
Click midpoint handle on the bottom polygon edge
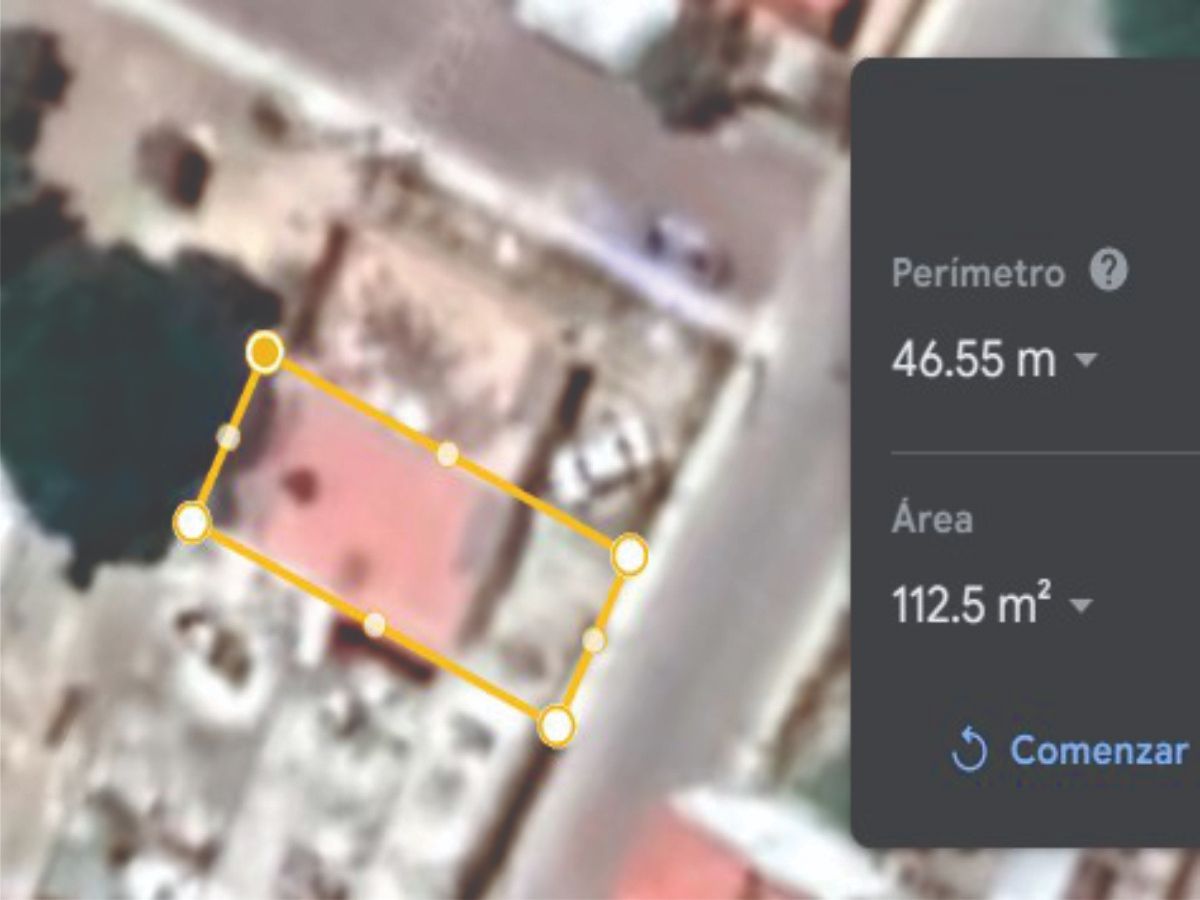[374, 625]
